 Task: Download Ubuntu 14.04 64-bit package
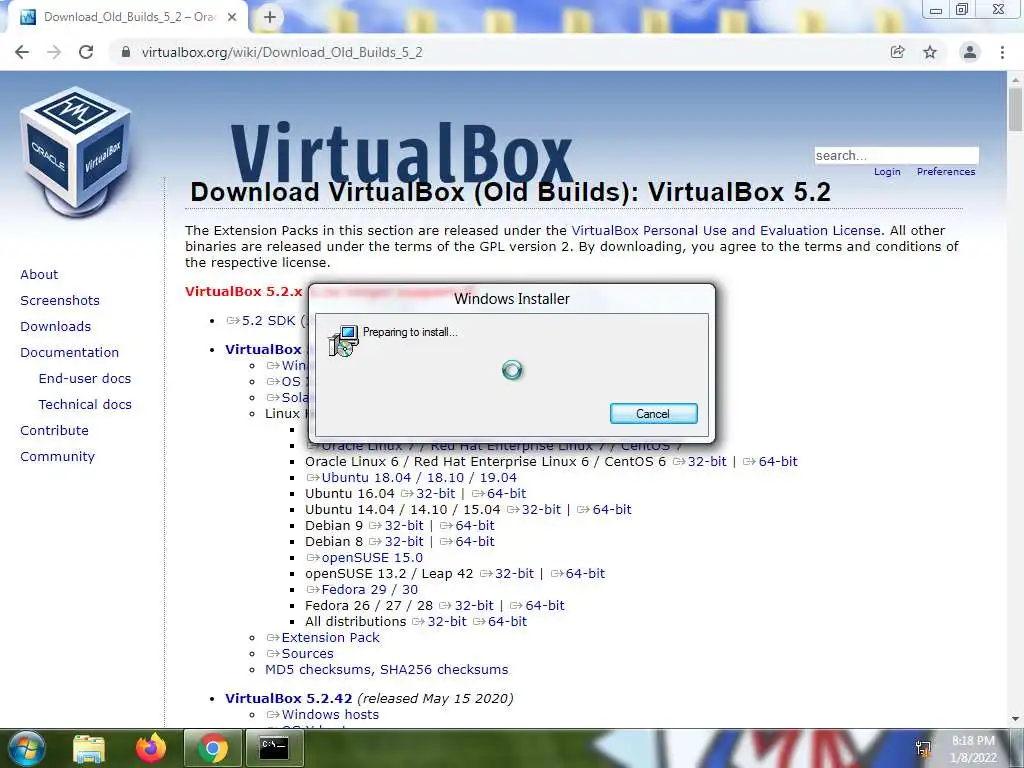pos(612,510)
